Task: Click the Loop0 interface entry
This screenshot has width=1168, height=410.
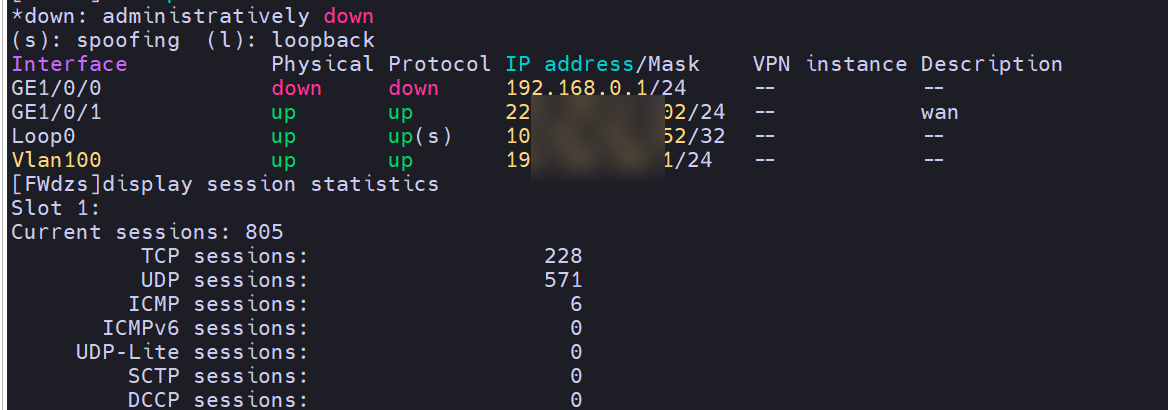Action: click(43, 136)
